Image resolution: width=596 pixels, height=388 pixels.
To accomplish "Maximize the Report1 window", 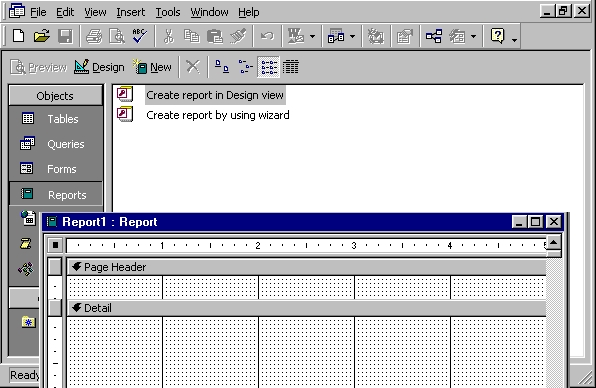I will pos(536,222).
